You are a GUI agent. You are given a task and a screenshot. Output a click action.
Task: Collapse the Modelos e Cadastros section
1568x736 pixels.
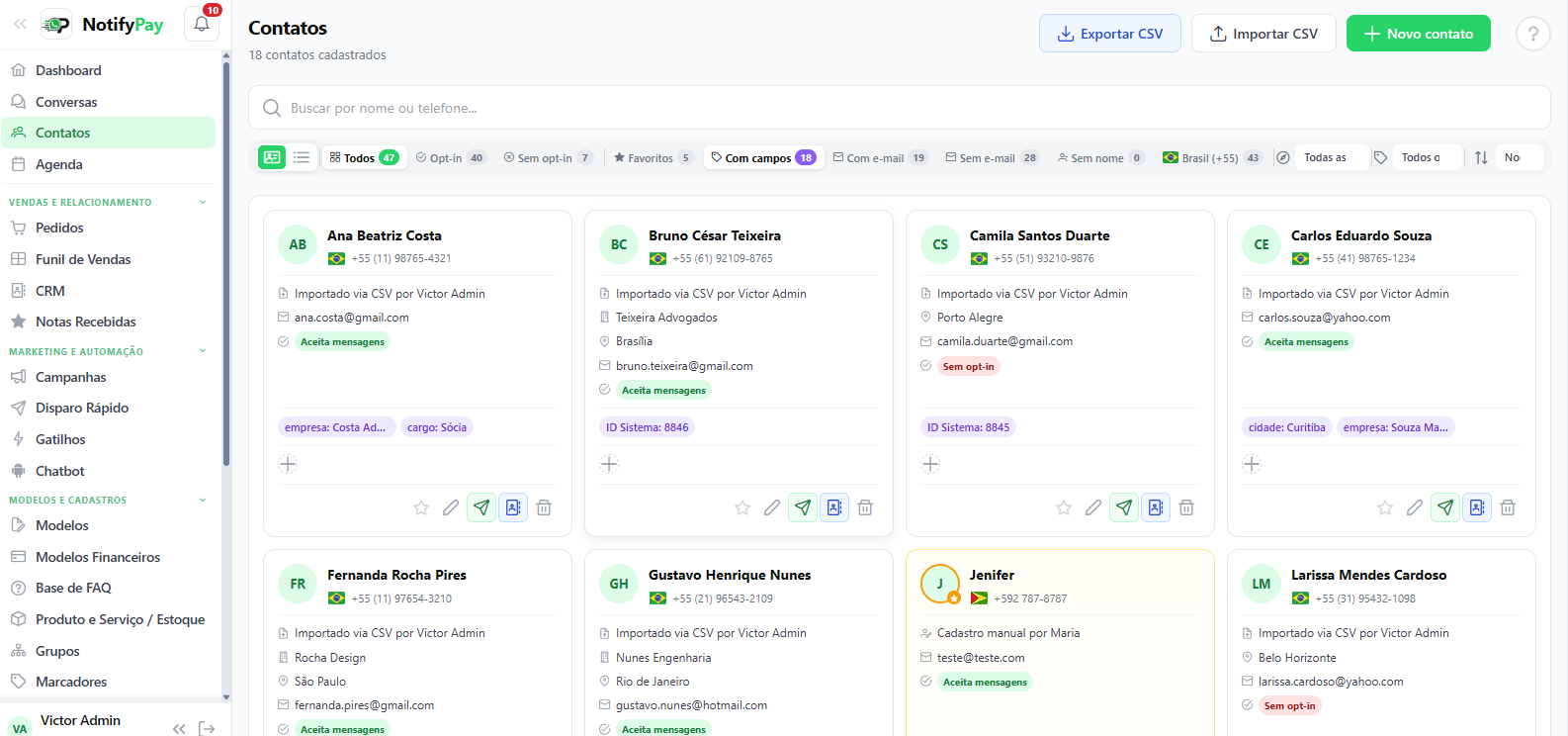203,500
